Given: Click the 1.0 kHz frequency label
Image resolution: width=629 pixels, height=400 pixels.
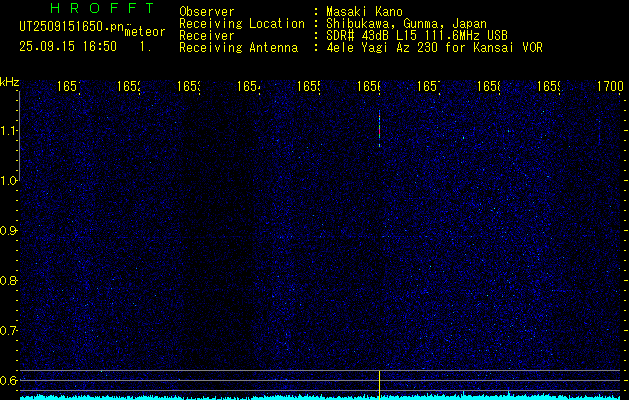Looking at the screenshot, I should [x=9, y=181].
